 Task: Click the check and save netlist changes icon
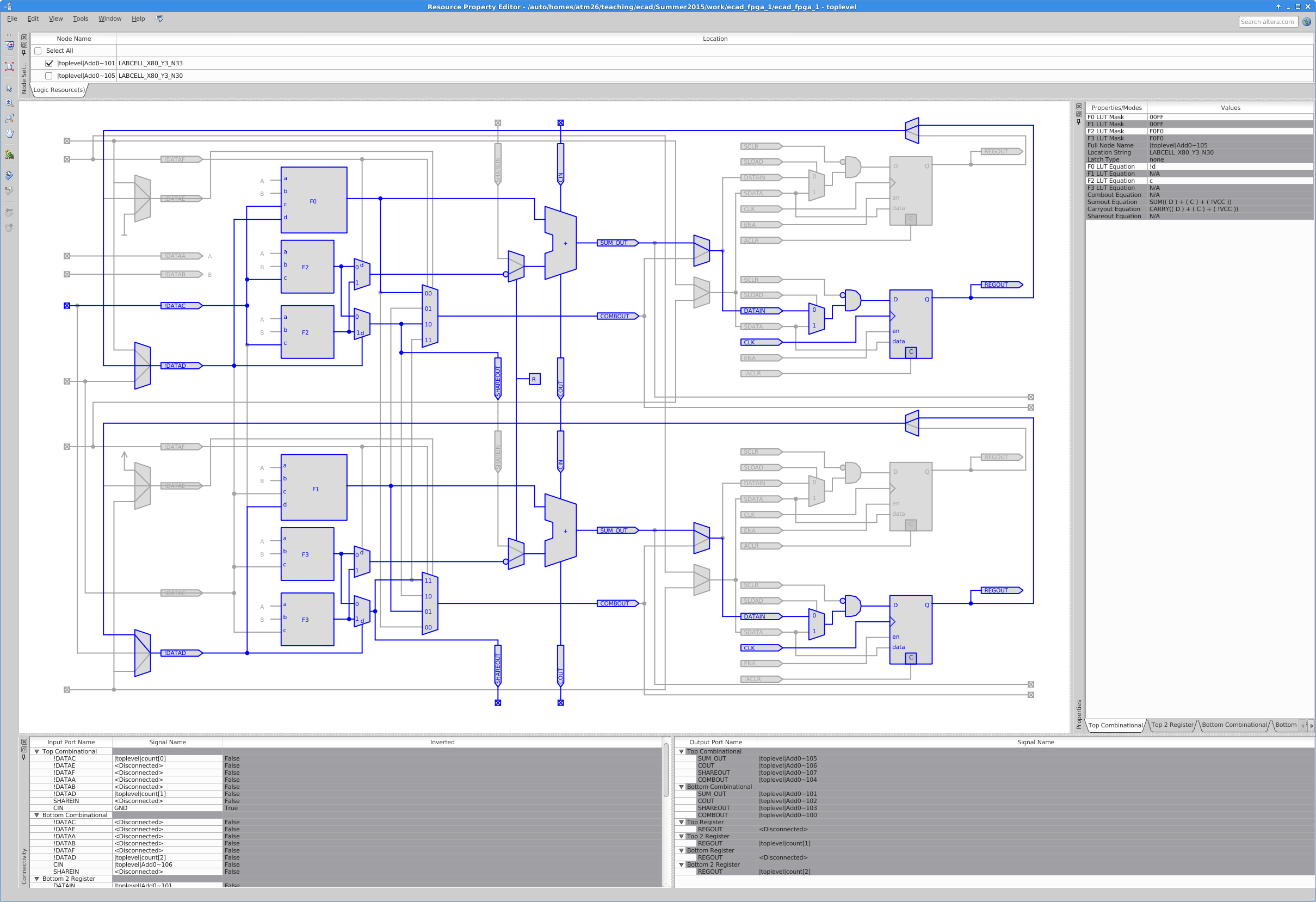9,176
